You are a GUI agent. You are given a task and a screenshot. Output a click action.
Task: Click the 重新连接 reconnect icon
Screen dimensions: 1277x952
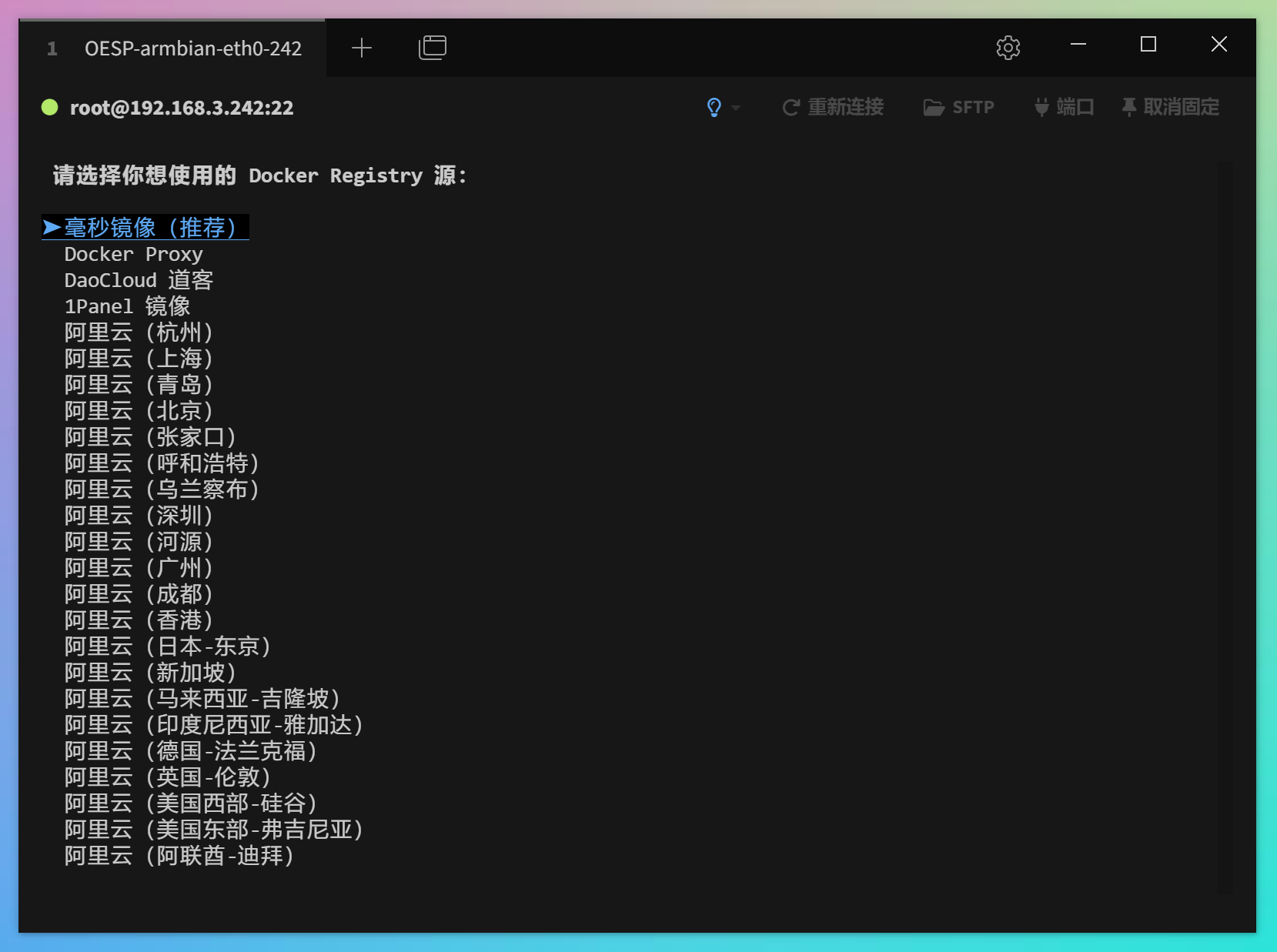791,107
